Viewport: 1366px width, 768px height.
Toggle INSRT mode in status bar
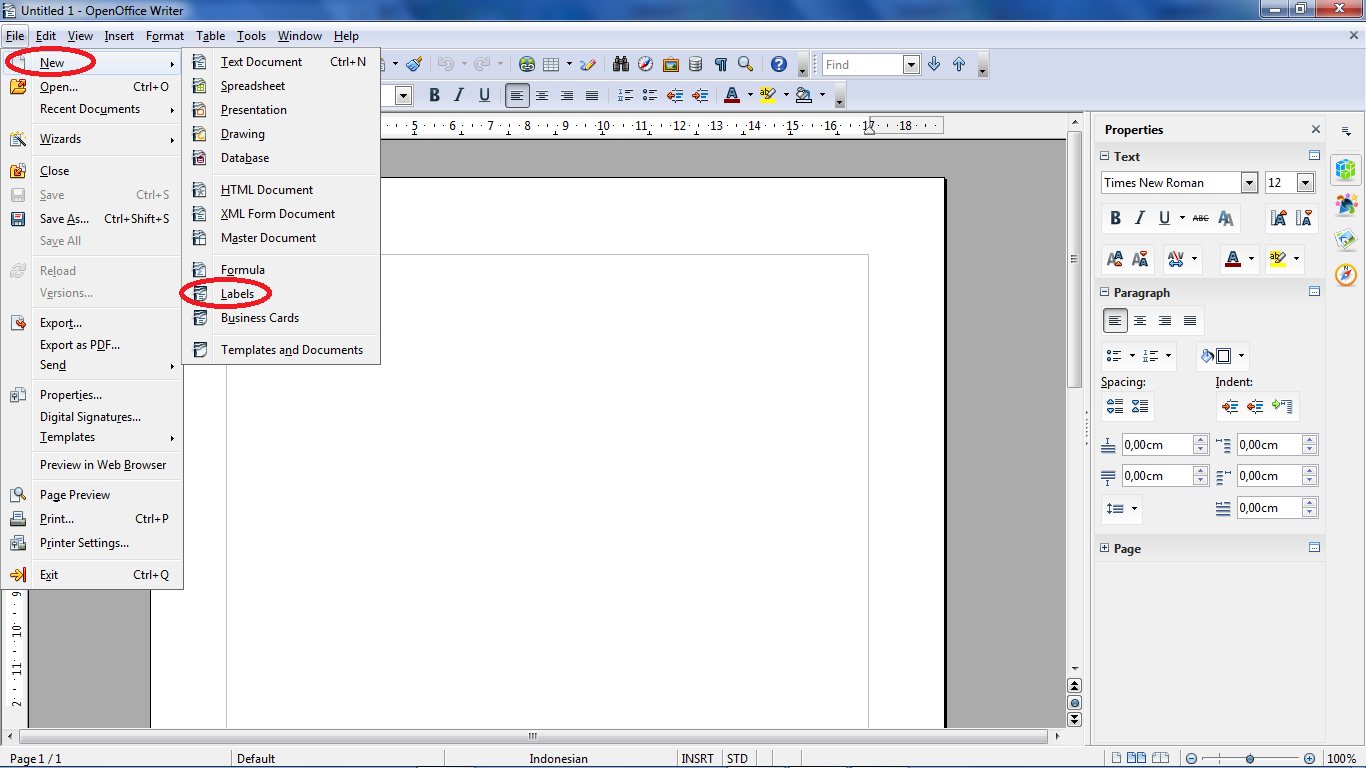tap(698, 759)
